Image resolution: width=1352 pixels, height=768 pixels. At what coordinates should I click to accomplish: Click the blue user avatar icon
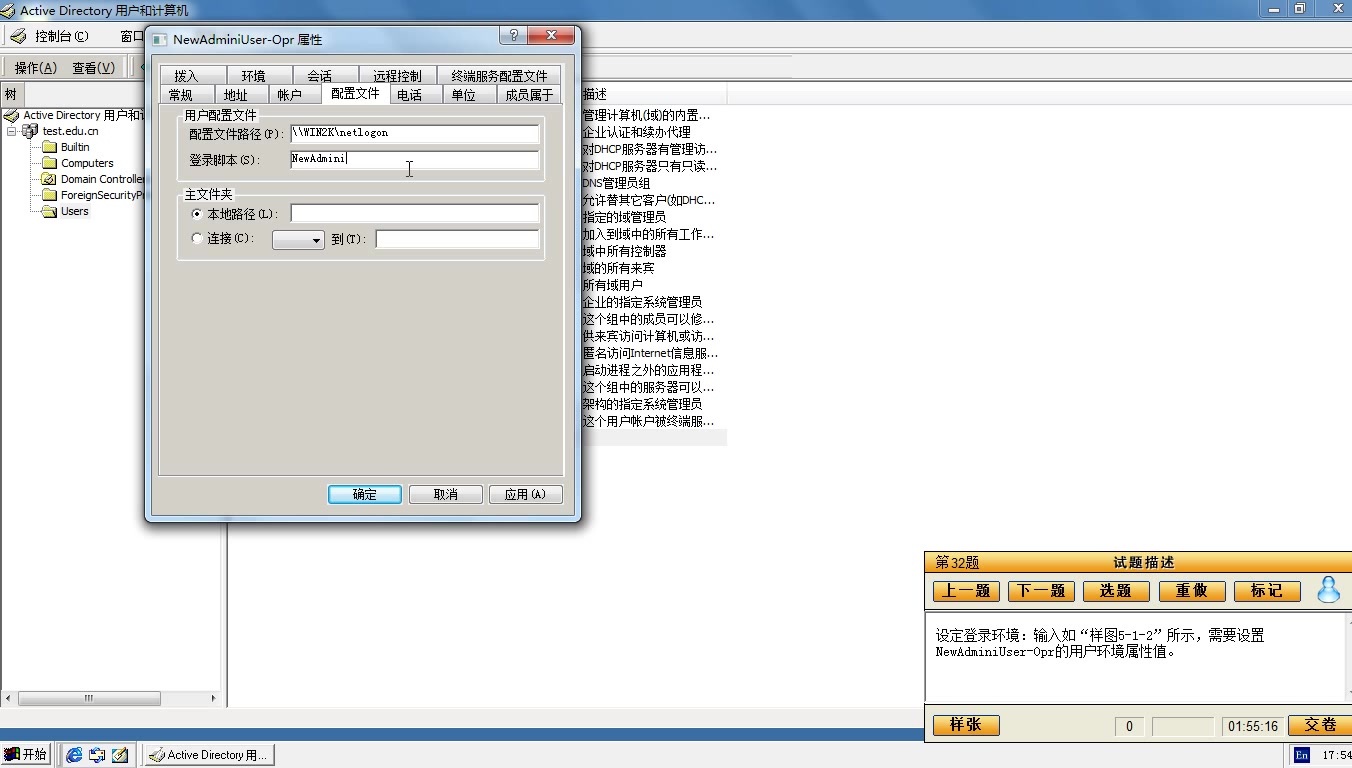click(x=1328, y=590)
